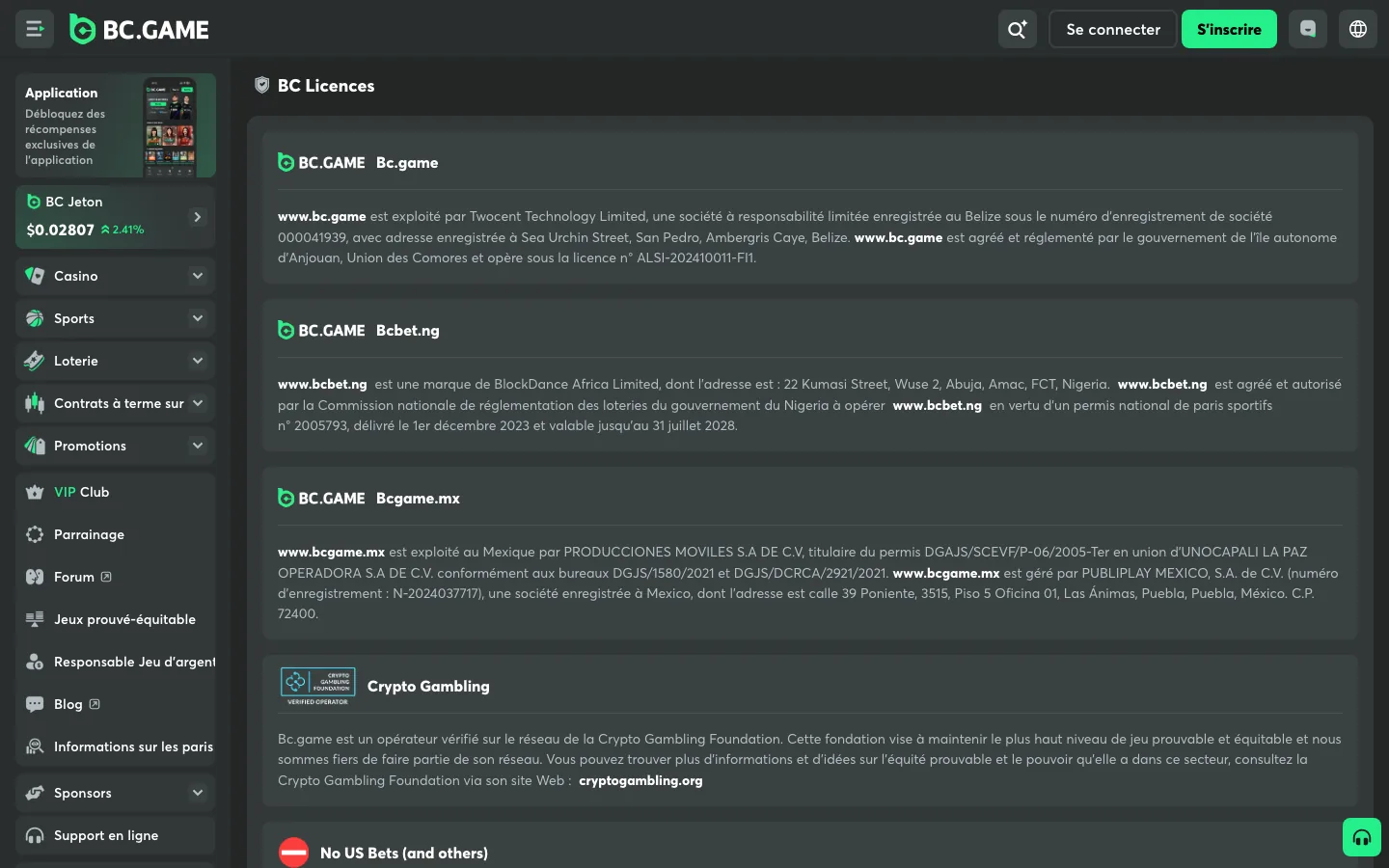The height and width of the screenshot is (868, 1389).
Task: Select the Parrainage badge icon
Action: point(35,534)
